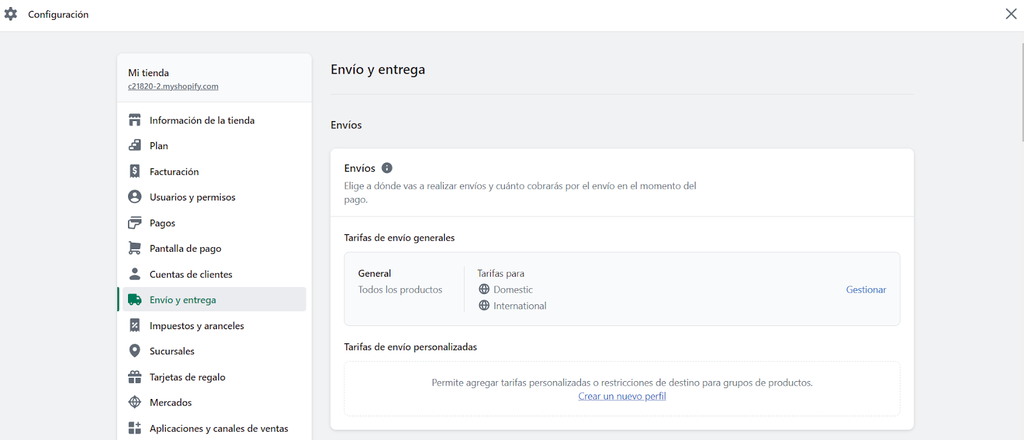Screen dimensions: 1024x440
Task: Go to Aplicaciones y canales de ventas
Action: point(218,428)
